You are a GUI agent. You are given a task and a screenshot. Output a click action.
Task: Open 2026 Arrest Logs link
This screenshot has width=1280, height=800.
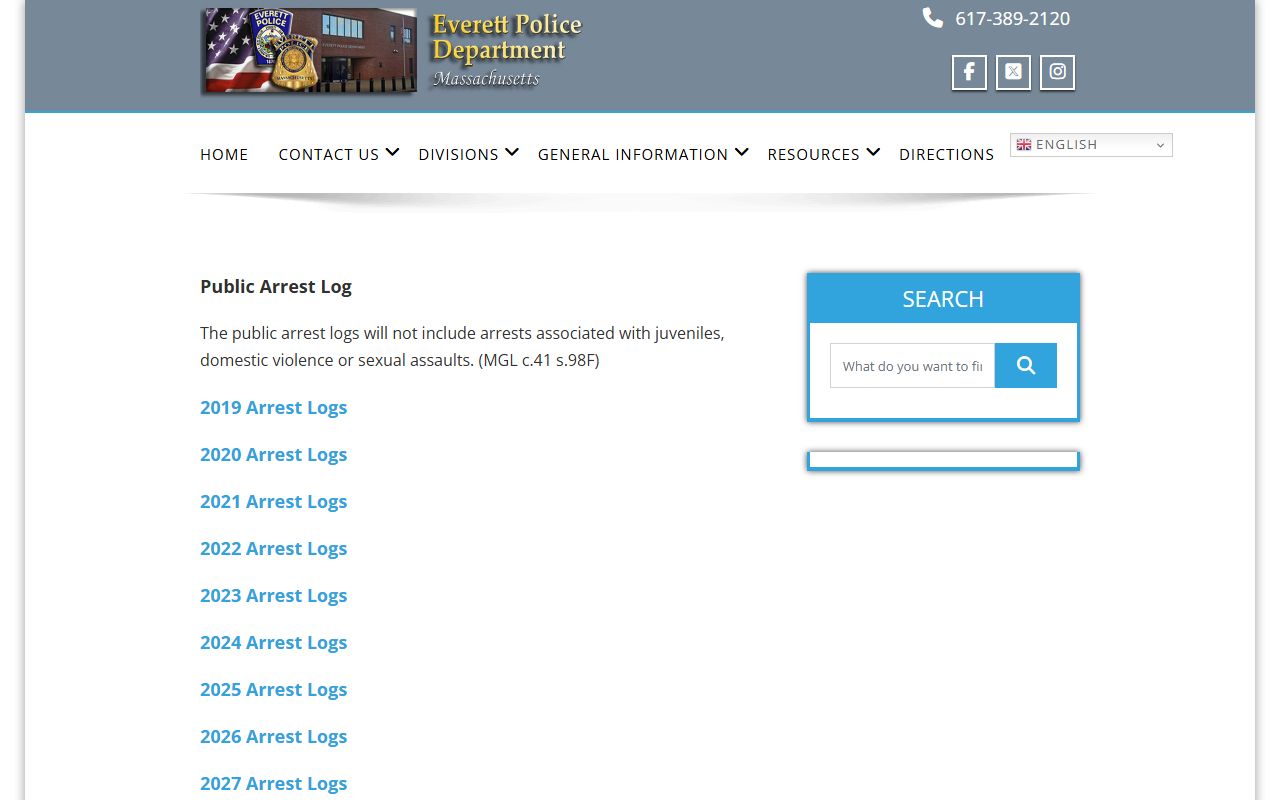point(273,736)
